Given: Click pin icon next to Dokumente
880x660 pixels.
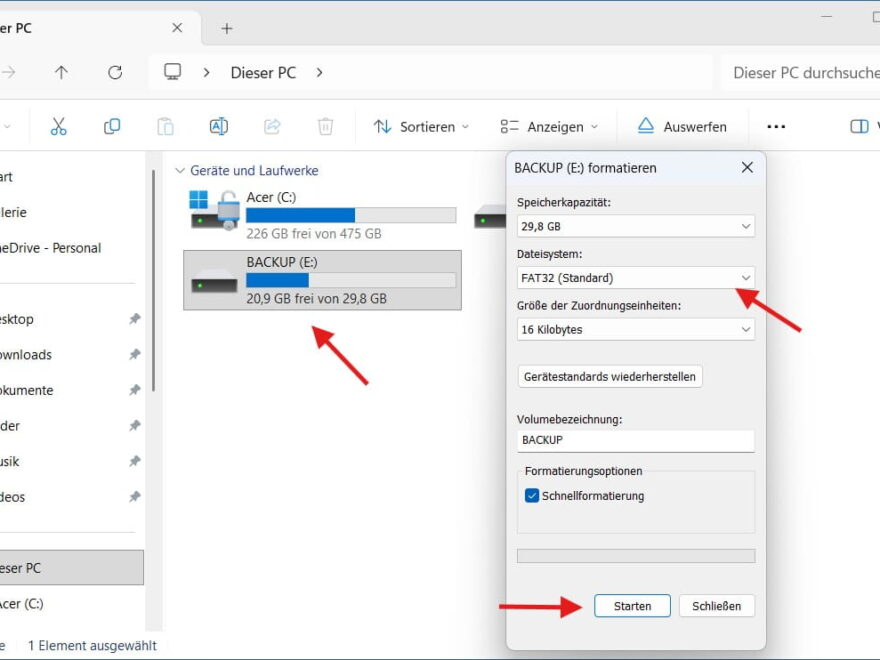Looking at the screenshot, I should (x=135, y=389).
